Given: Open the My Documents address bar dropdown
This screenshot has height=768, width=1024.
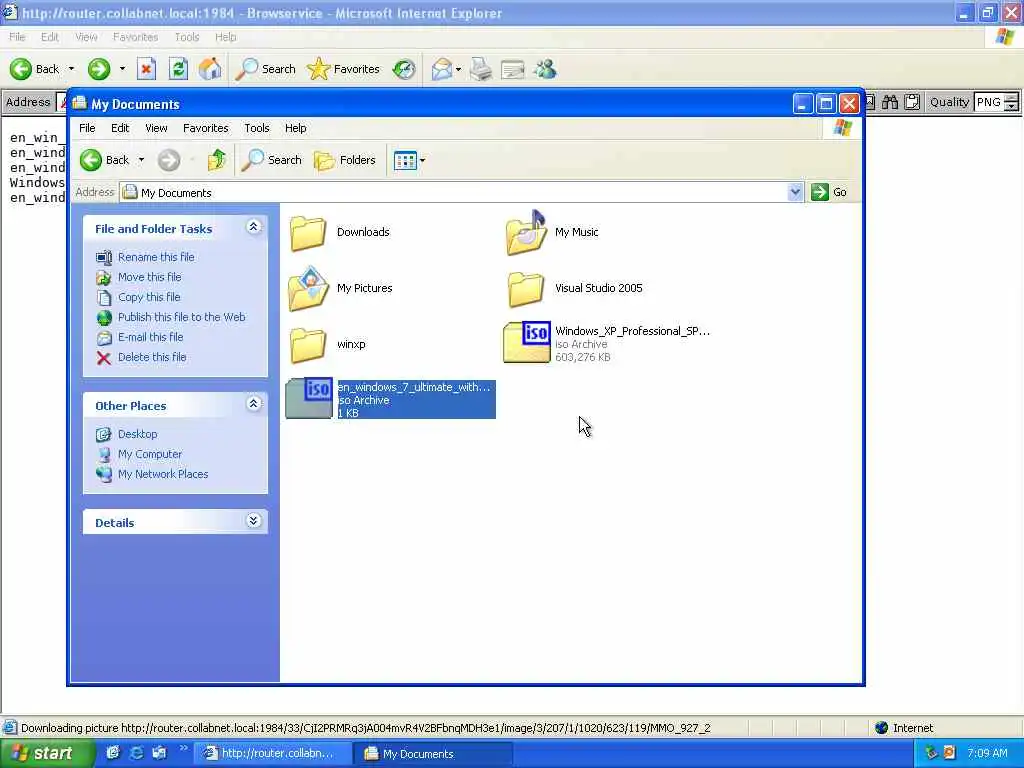Looking at the screenshot, I should 795,192.
